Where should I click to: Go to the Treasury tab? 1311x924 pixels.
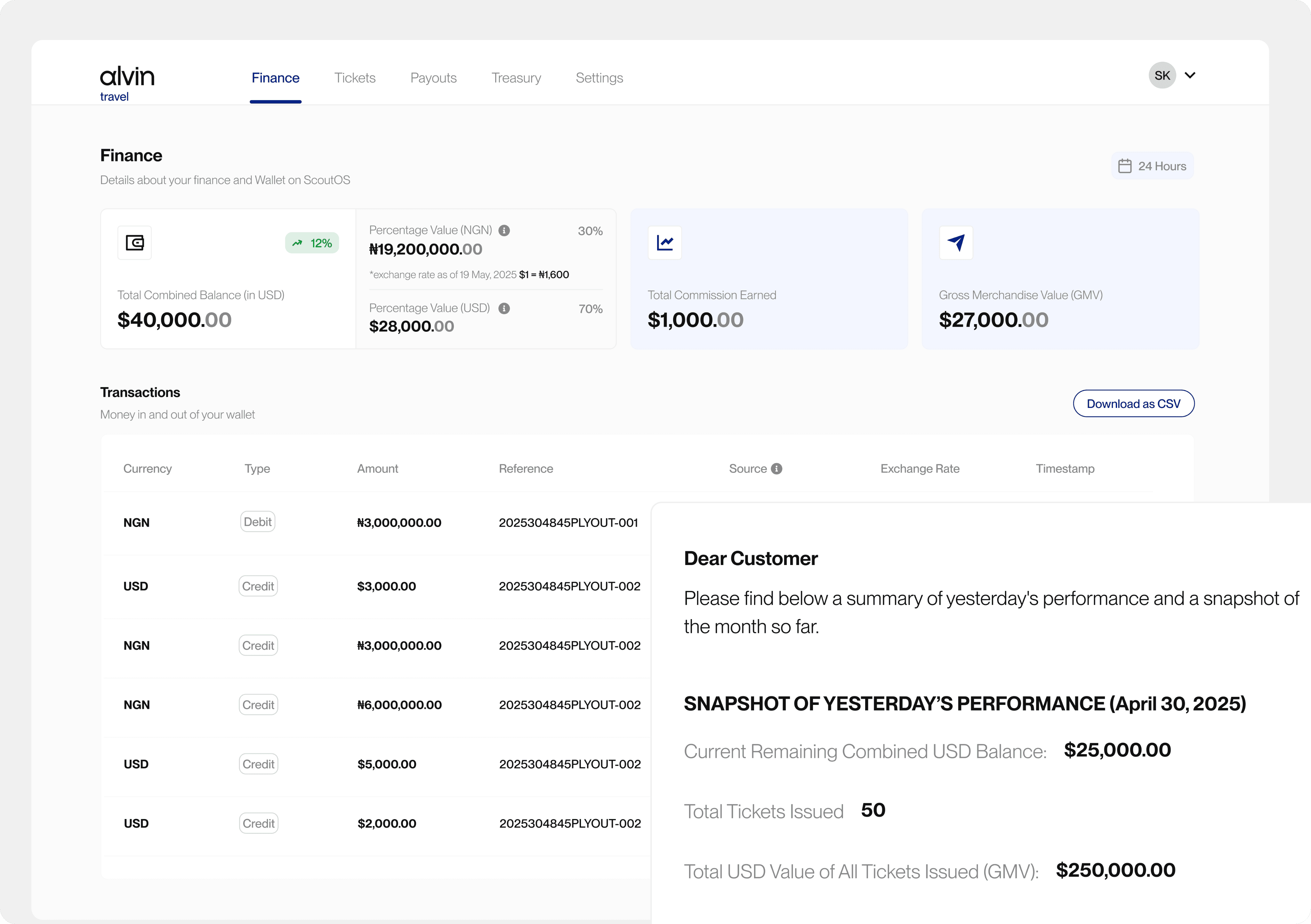516,78
